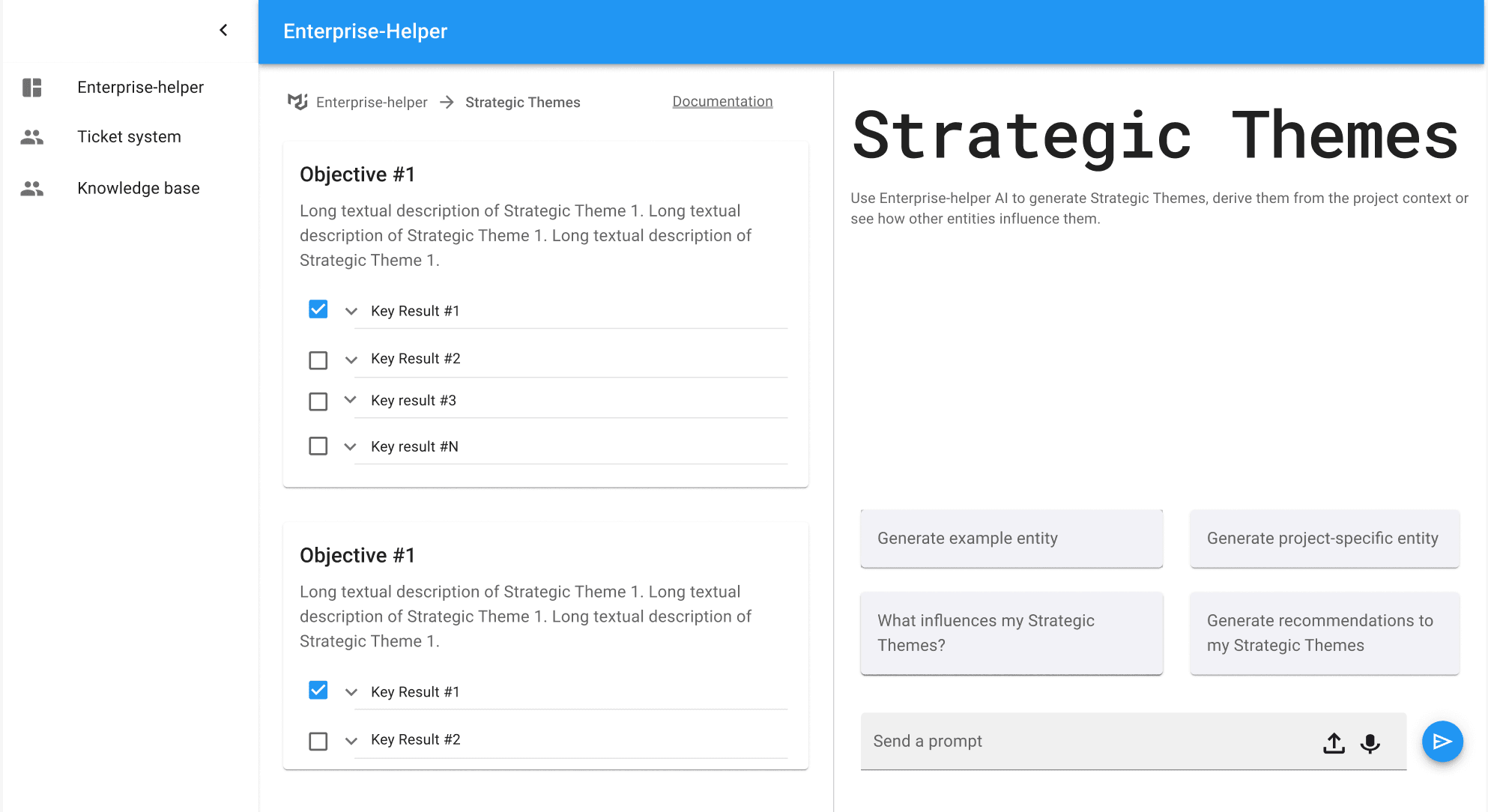Viewport: 1488px width, 812px height.
Task: Open the Documentation link
Action: coord(722,102)
